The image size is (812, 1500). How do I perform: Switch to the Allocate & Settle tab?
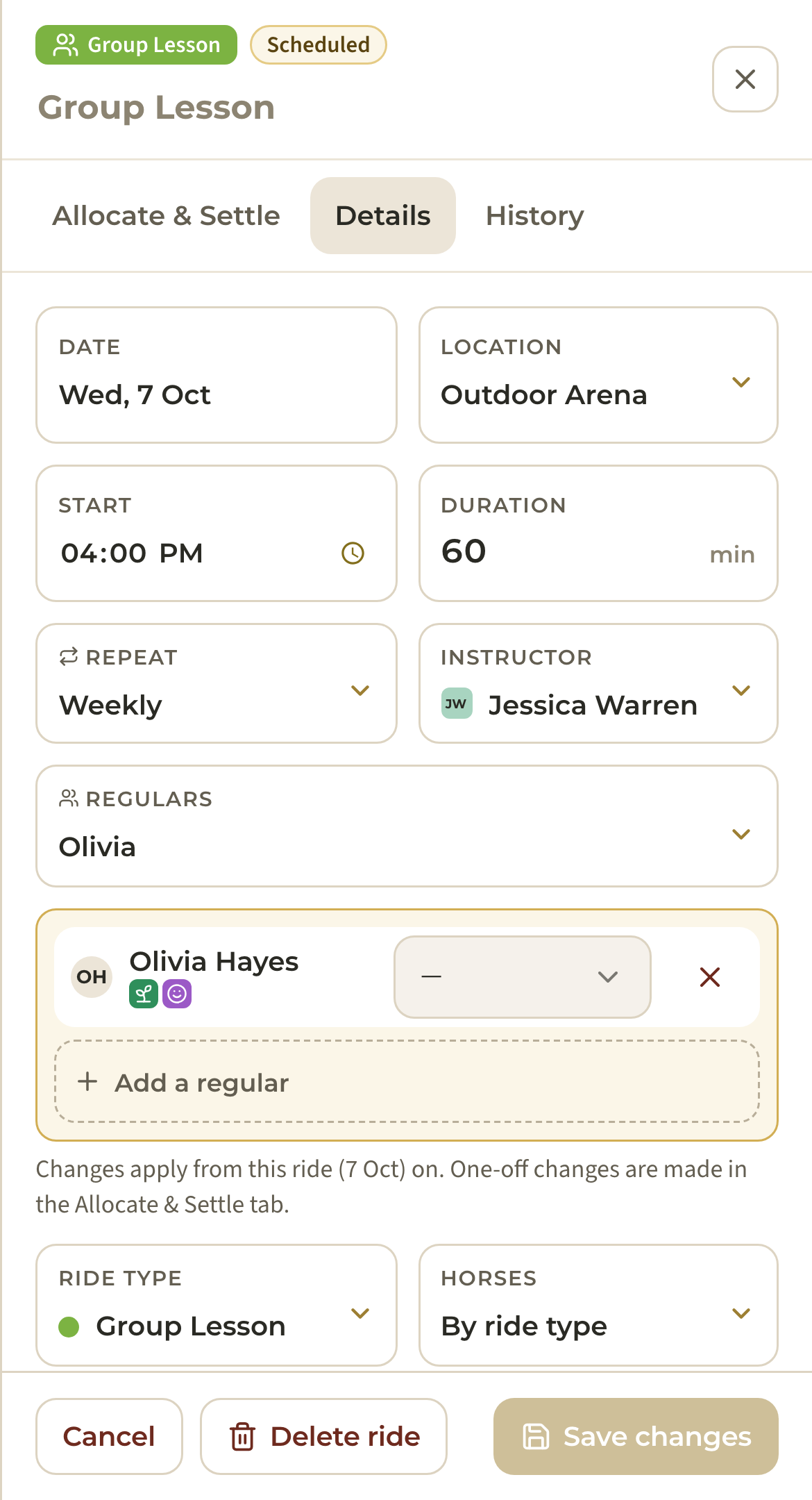166,216
